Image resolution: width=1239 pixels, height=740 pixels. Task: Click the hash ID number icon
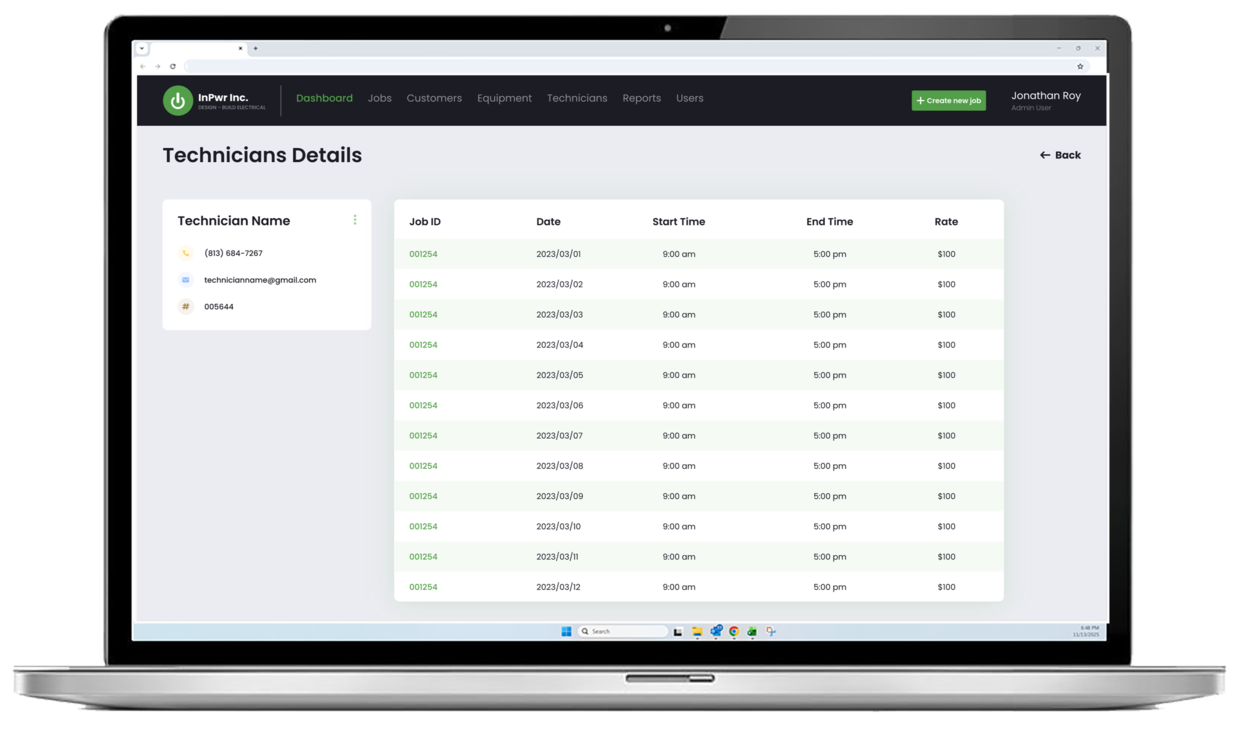(x=185, y=307)
